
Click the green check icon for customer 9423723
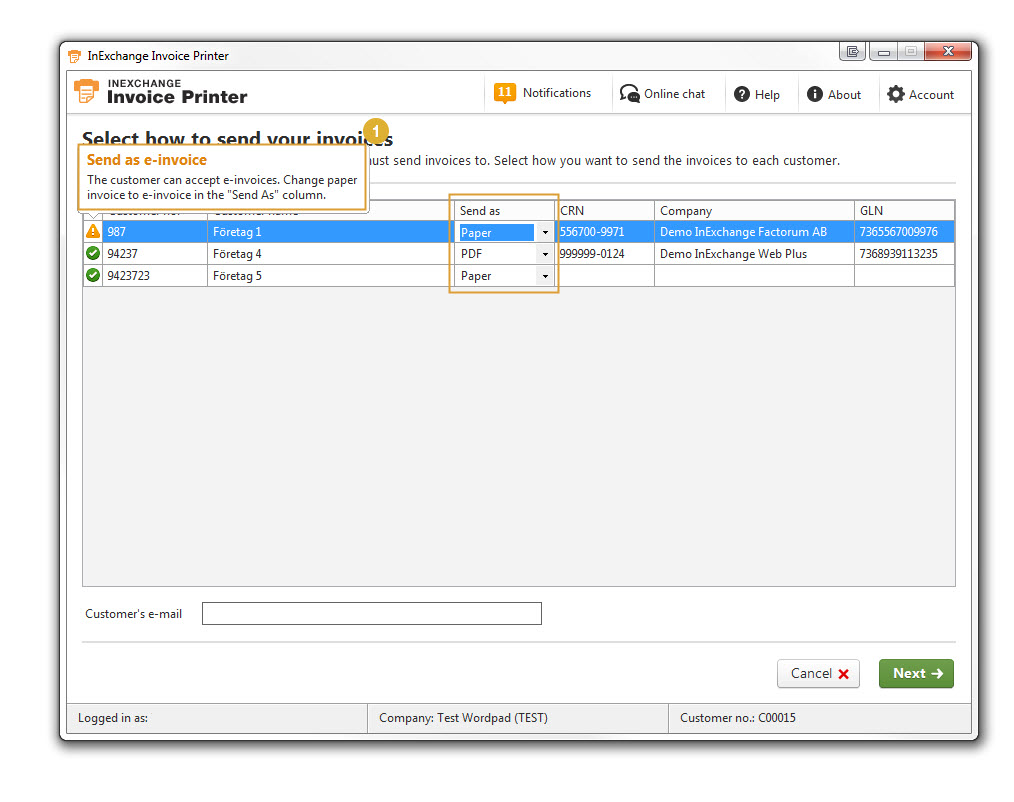tap(93, 276)
